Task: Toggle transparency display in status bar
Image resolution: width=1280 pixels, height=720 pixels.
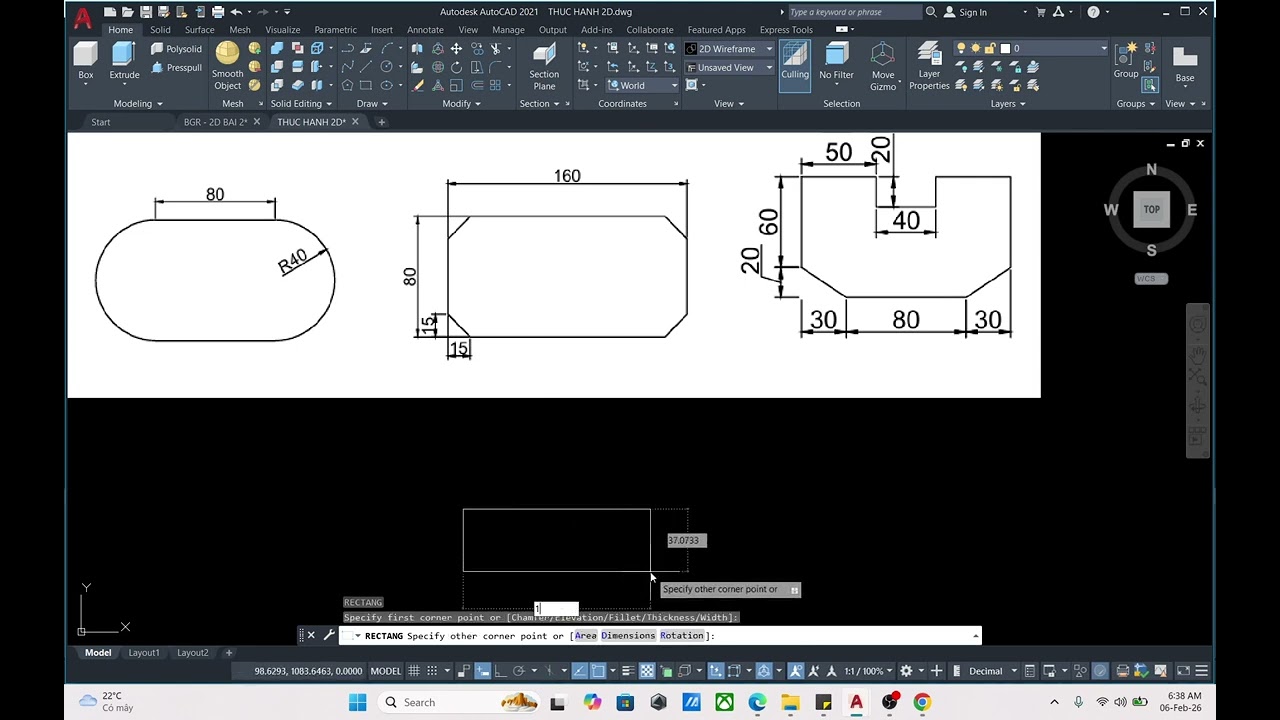Action: click(x=647, y=671)
